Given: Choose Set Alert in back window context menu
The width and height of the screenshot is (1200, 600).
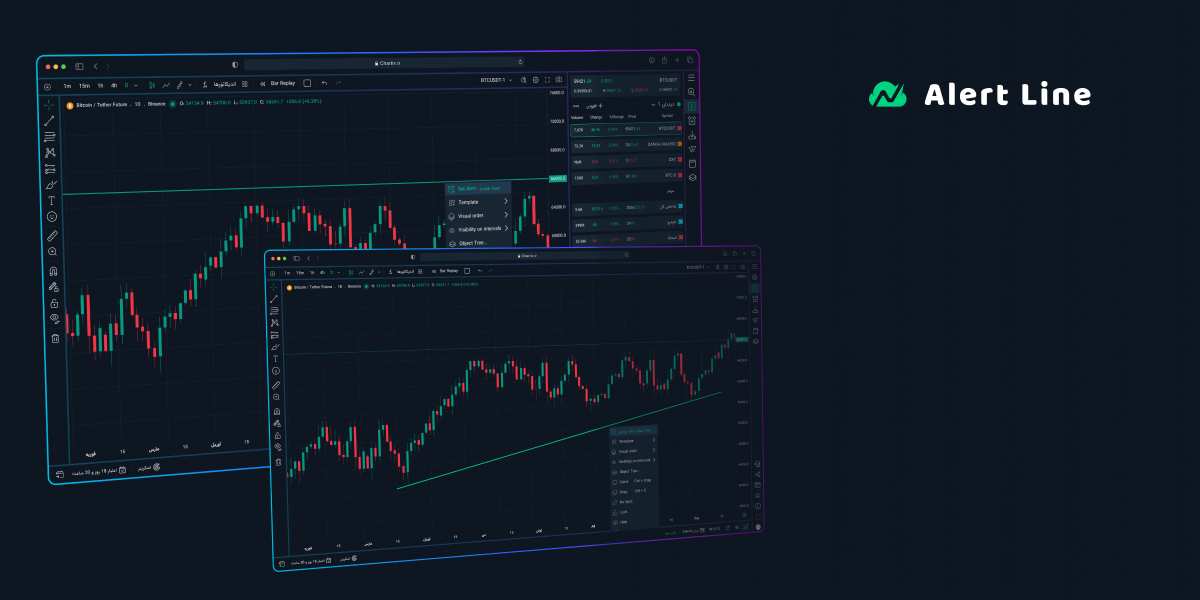Looking at the screenshot, I should [478, 188].
